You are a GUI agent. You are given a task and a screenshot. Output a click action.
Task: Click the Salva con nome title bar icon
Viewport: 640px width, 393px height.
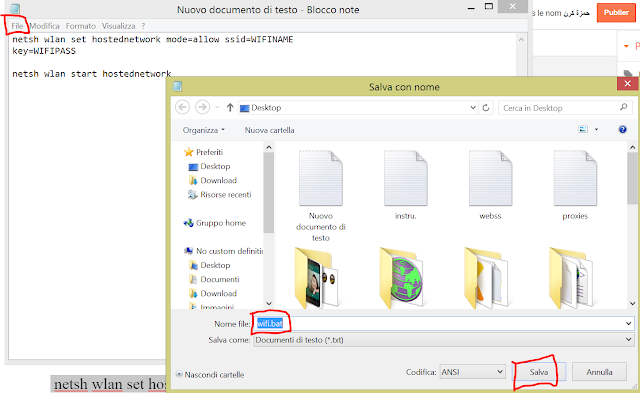(177, 86)
